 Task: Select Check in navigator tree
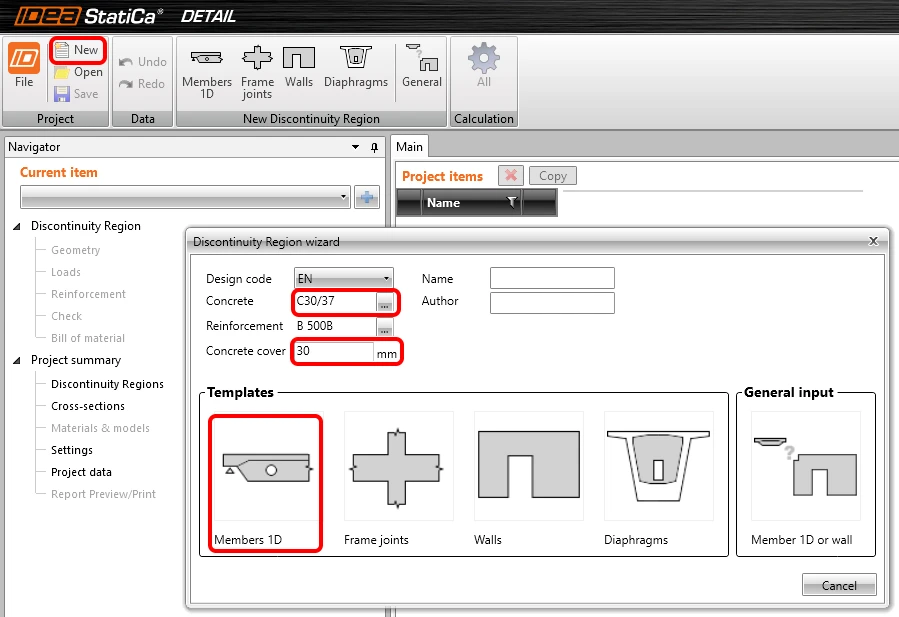click(x=67, y=316)
